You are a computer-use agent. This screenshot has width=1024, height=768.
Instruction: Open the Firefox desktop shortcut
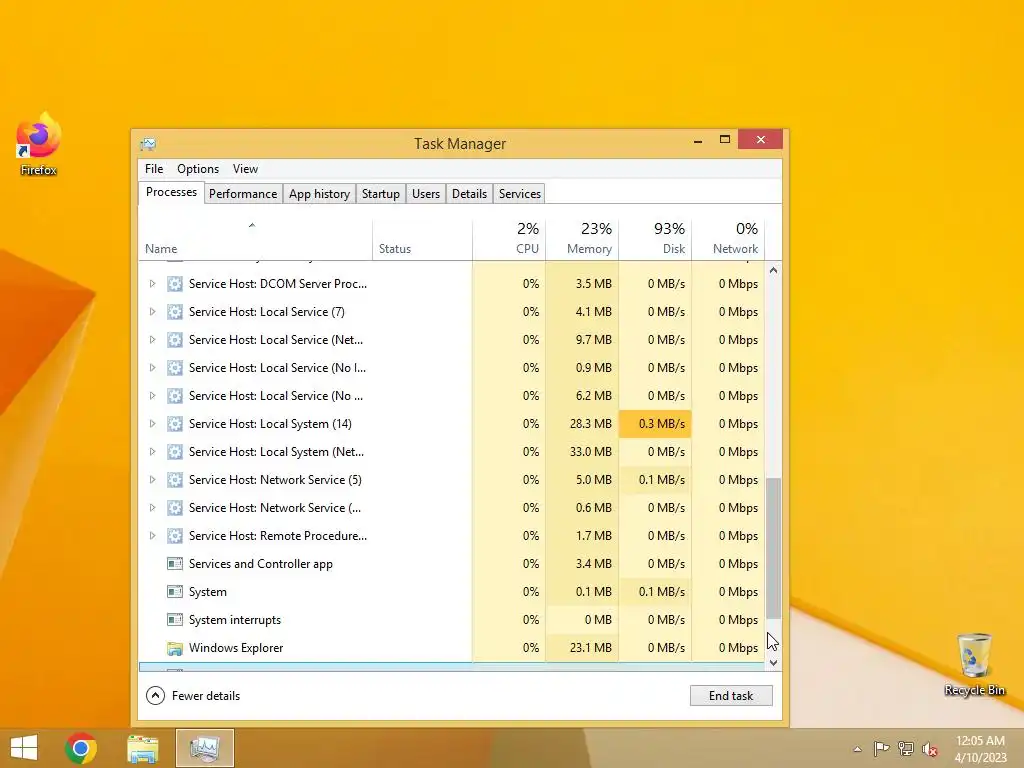tap(39, 144)
